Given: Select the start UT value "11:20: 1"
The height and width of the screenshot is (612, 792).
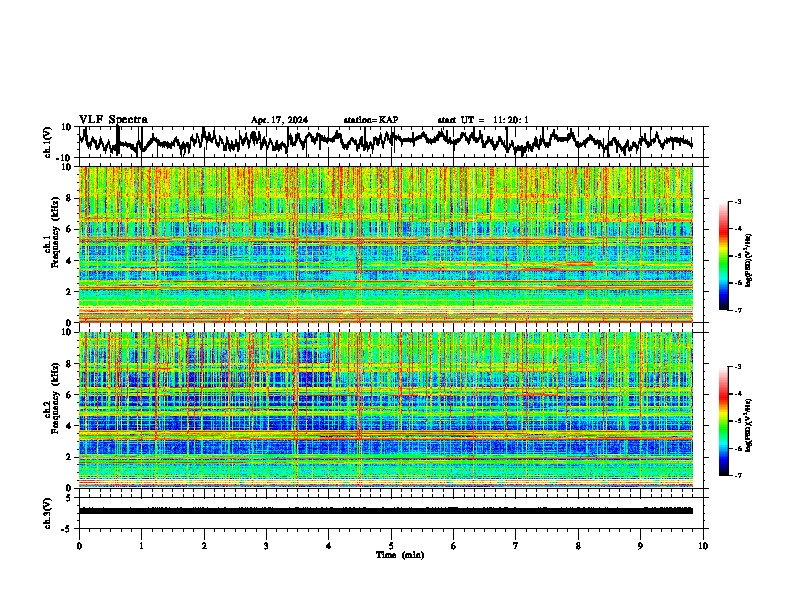Looking at the screenshot, I should [x=511, y=120].
